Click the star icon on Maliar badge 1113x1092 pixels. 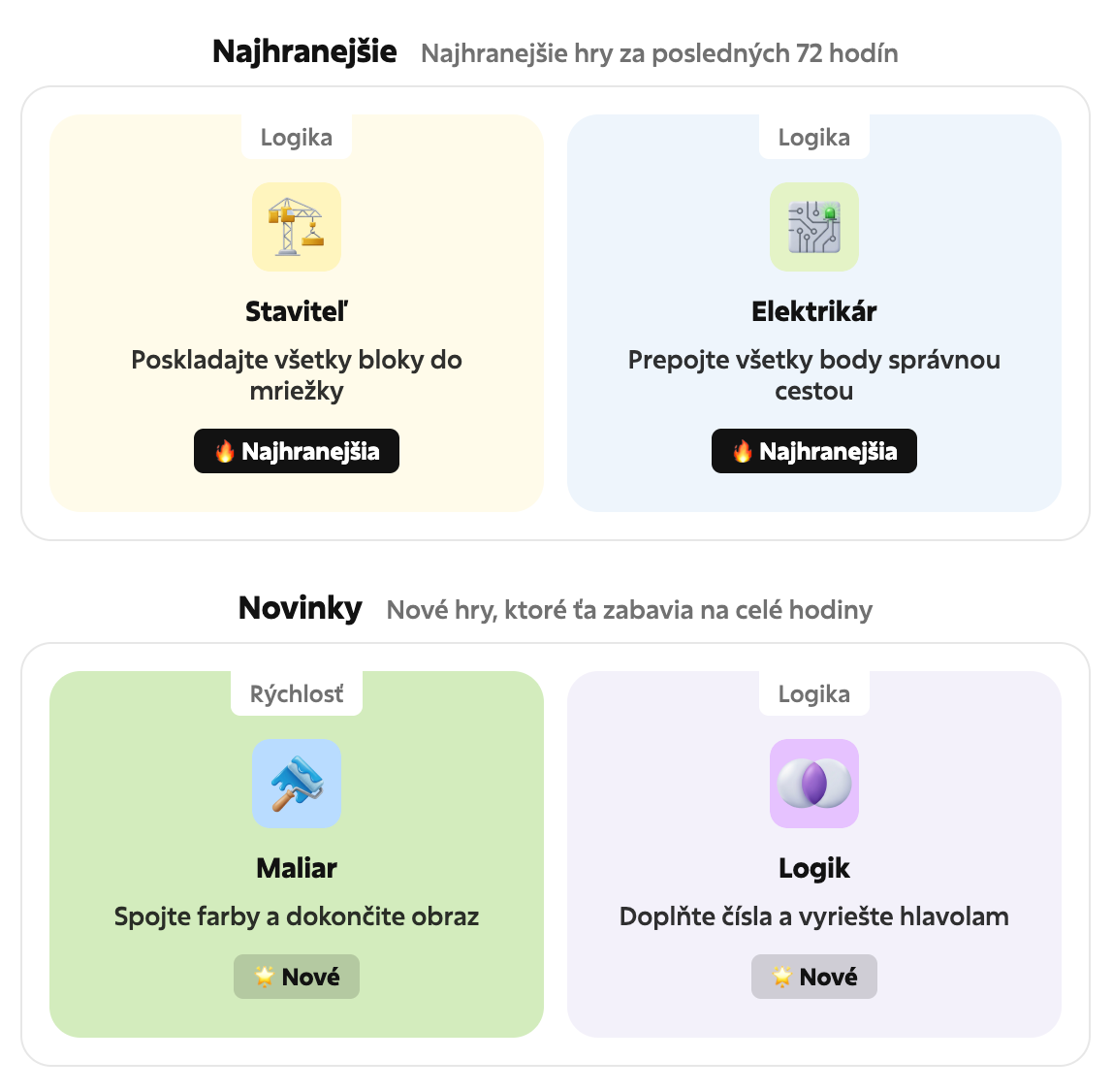[265, 977]
